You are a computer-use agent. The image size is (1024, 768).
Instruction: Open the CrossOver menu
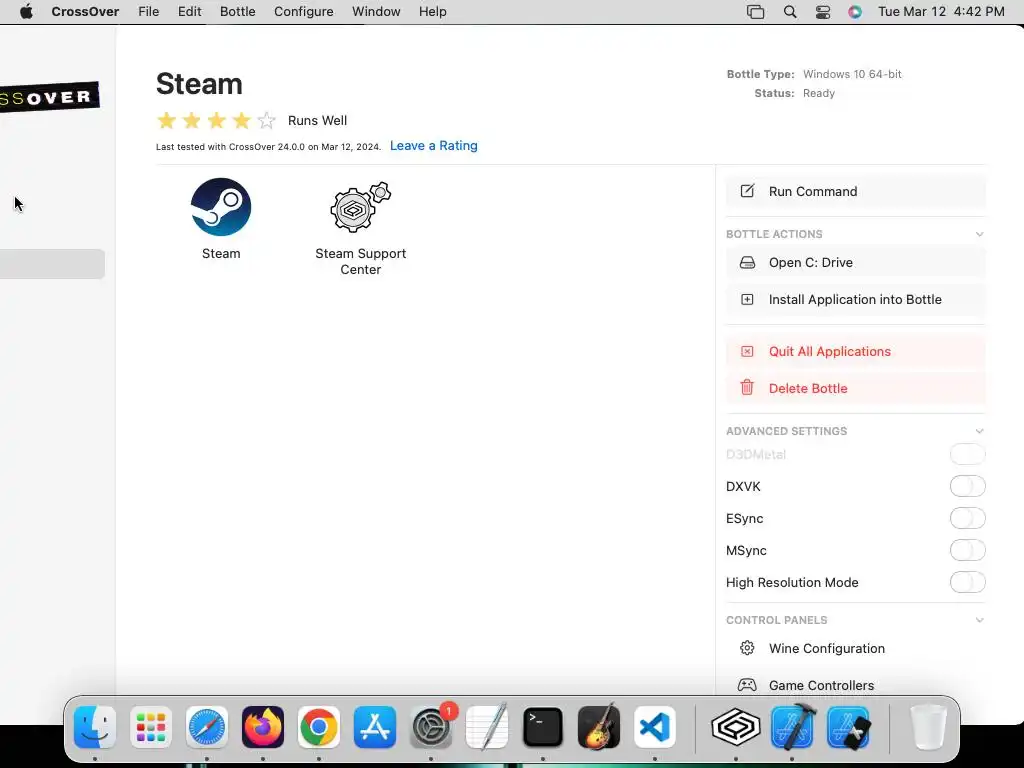[85, 12]
